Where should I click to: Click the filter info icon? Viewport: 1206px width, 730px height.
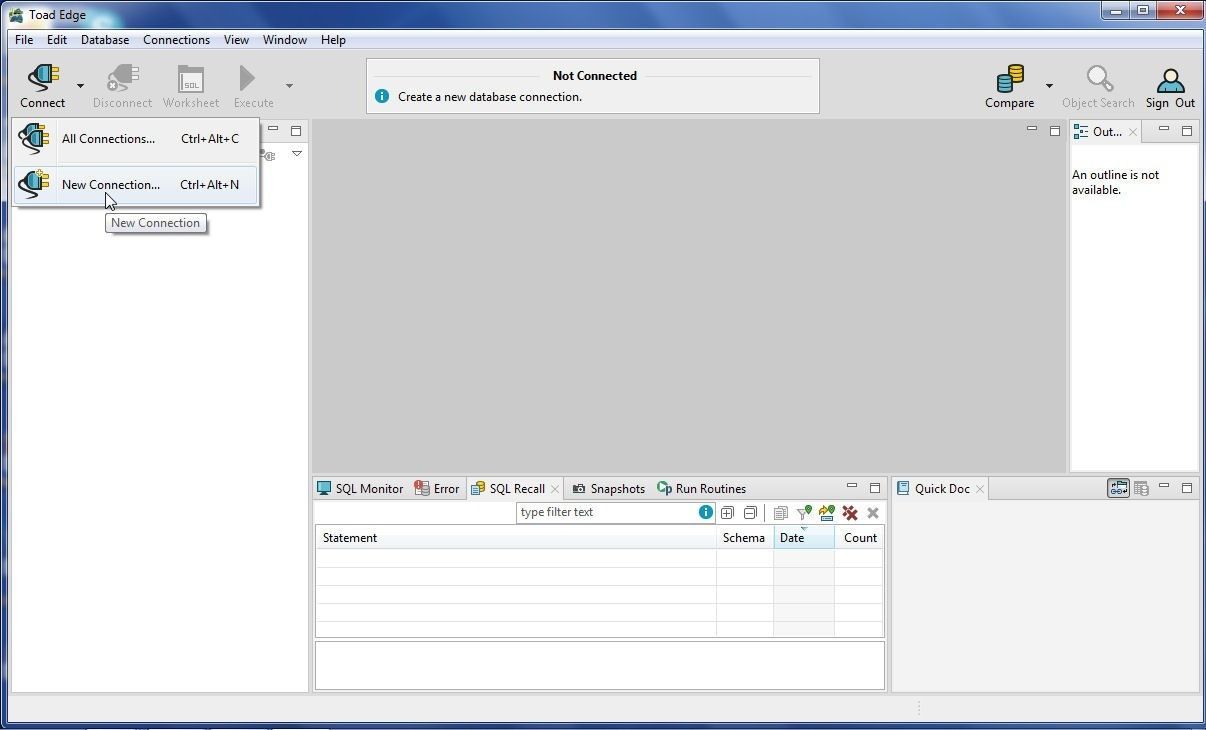pyautogui.click(x=706, y=513)
